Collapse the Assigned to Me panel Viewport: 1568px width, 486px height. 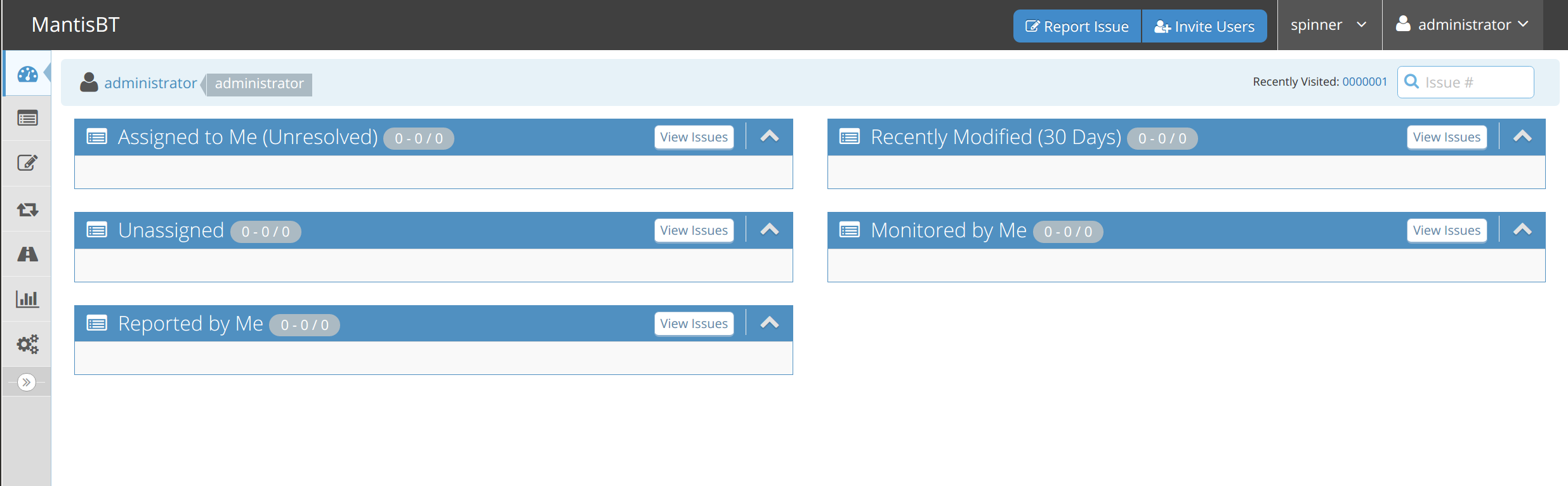[769, 136]
